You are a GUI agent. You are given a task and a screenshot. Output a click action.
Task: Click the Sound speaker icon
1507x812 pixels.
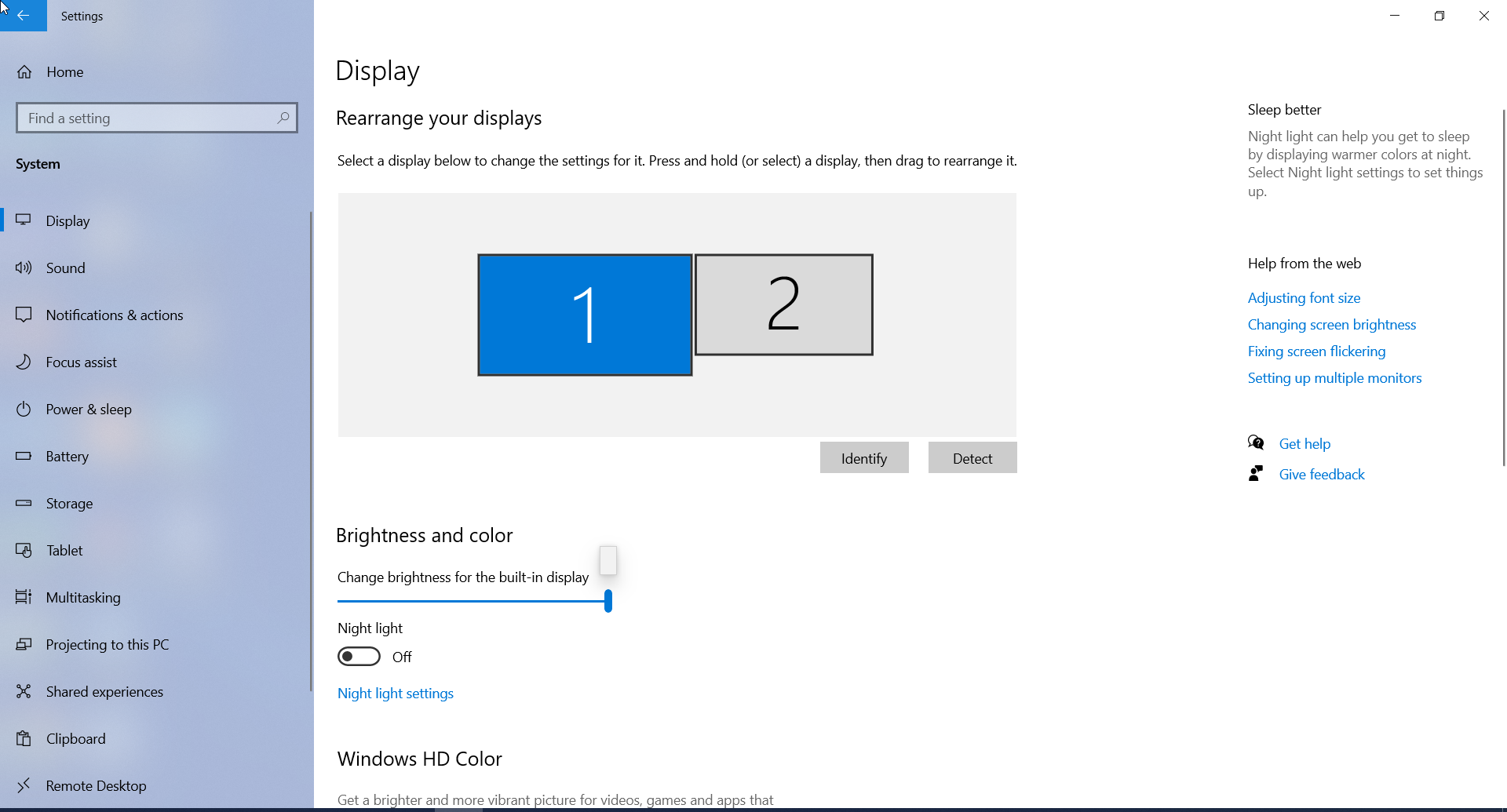(x=24, y=268)
